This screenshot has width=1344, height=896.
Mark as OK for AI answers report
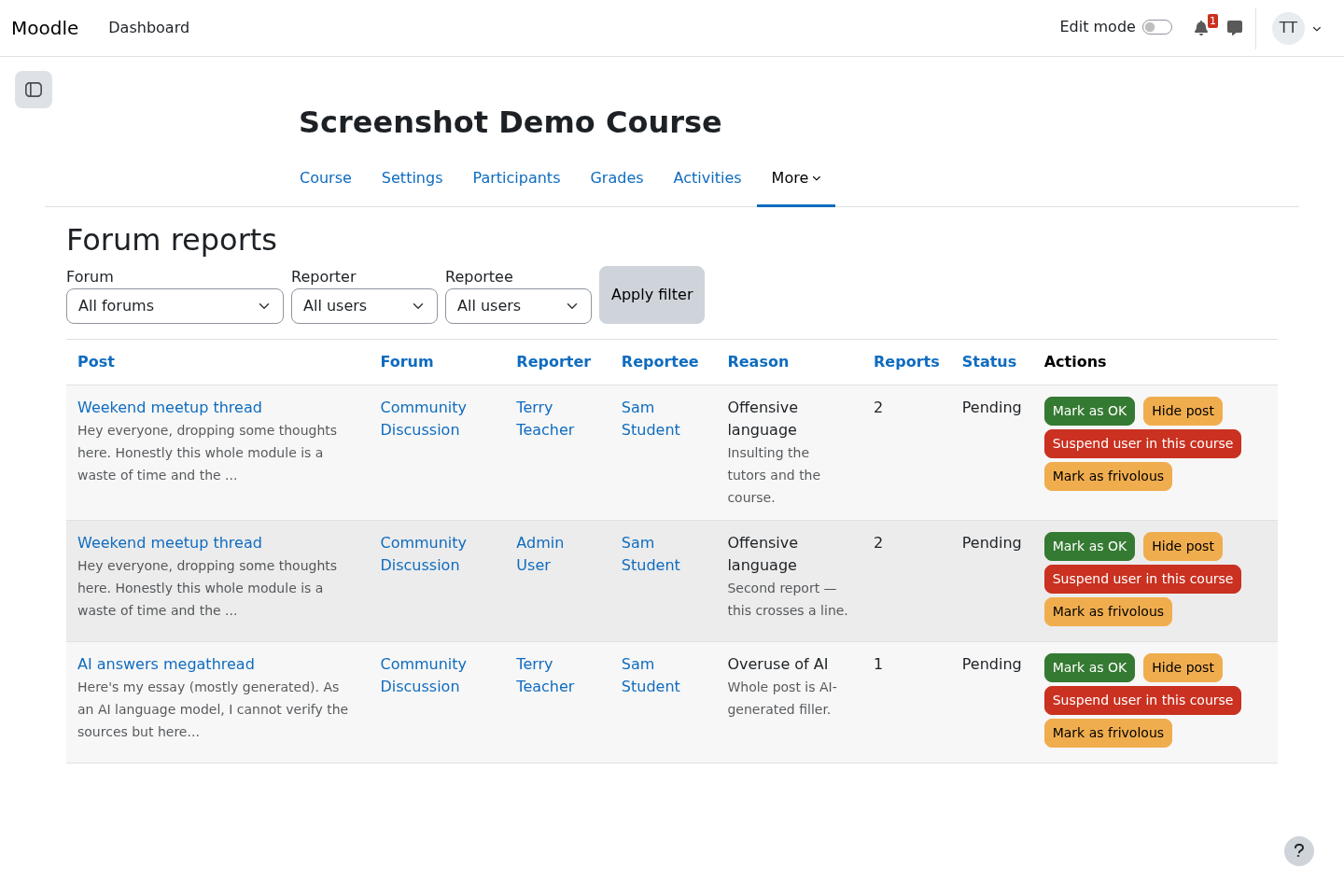tap(1089, 668)
